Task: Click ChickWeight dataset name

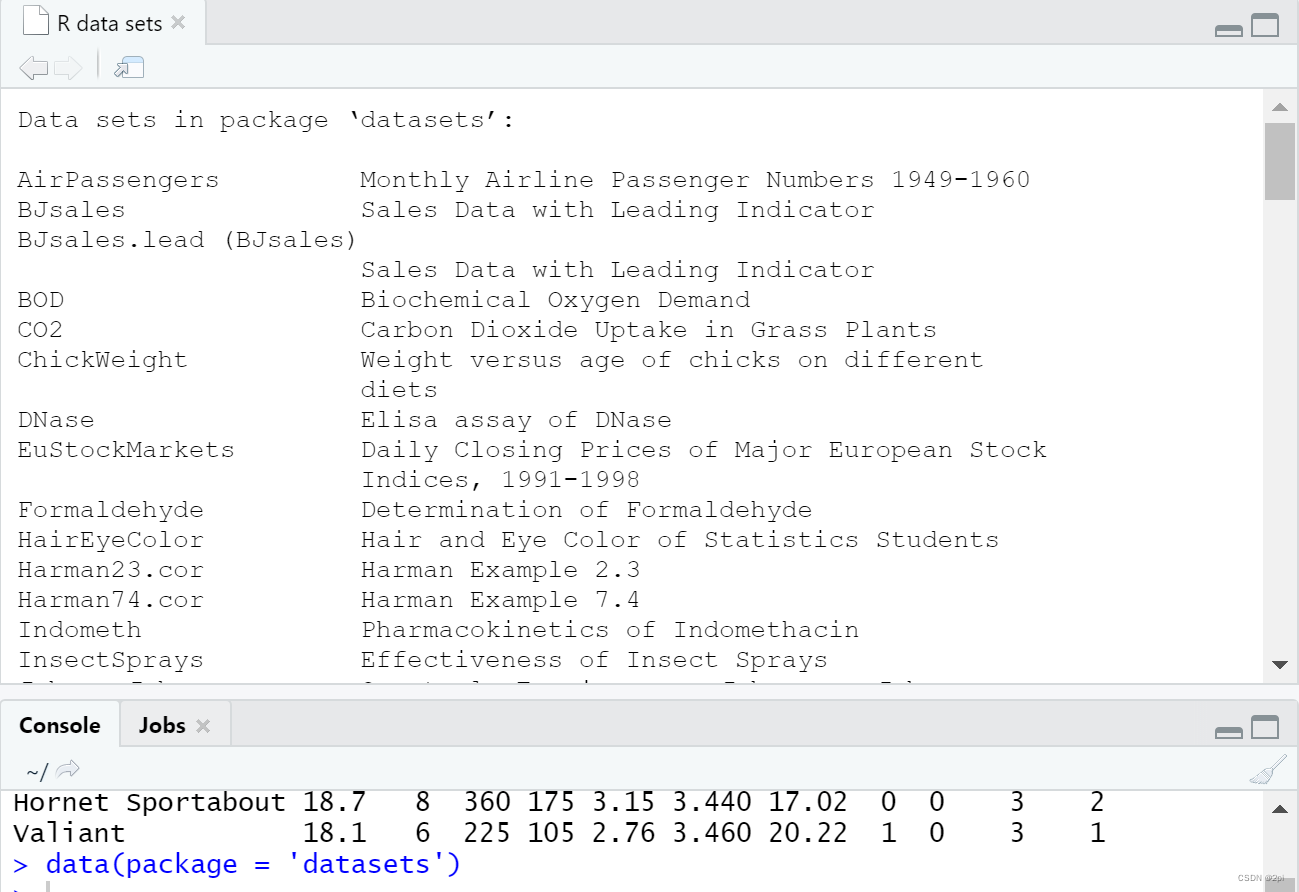Action: coord(102,360)
